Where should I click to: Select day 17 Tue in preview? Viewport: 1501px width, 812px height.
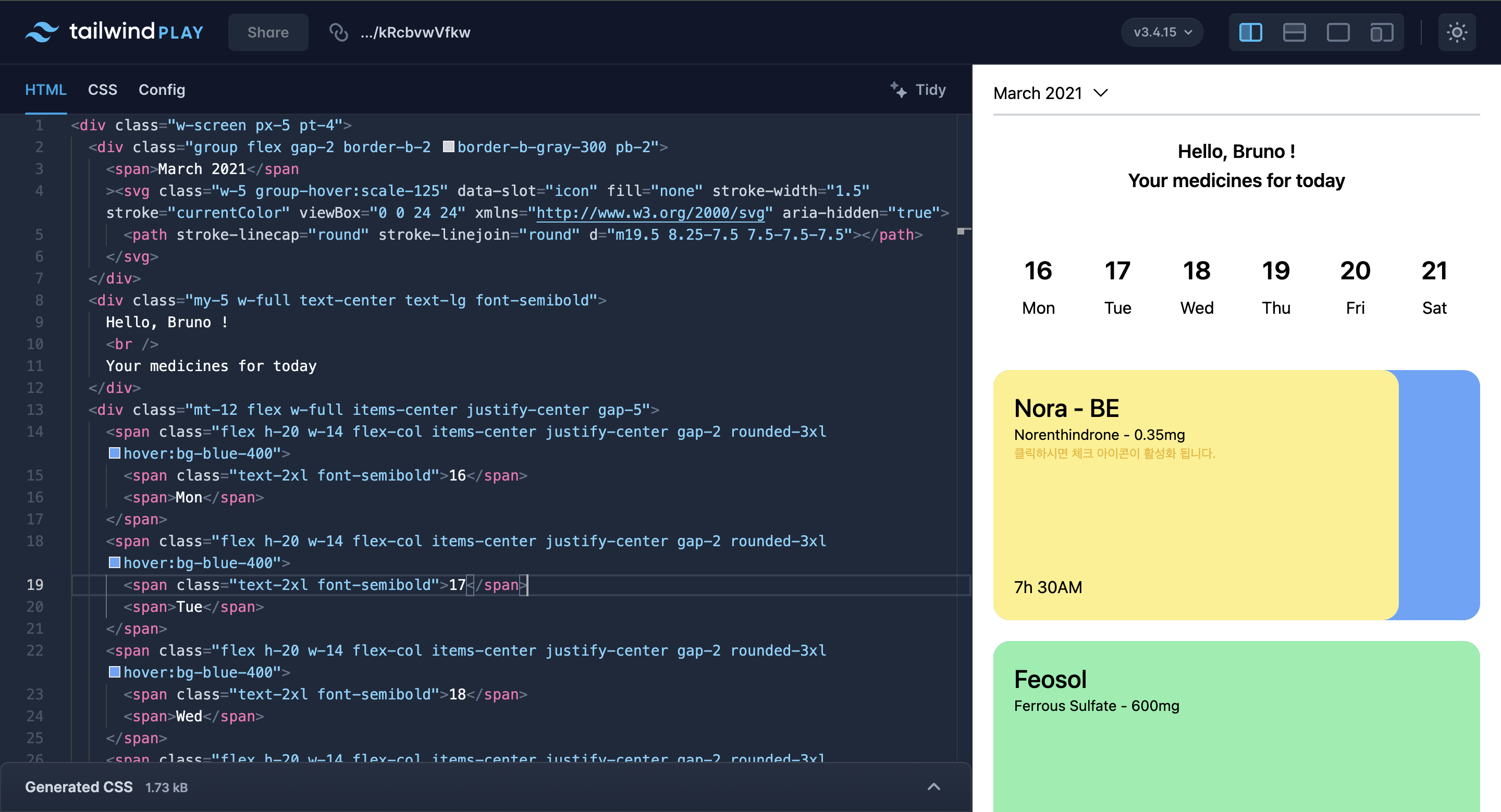coord(1117,287)
